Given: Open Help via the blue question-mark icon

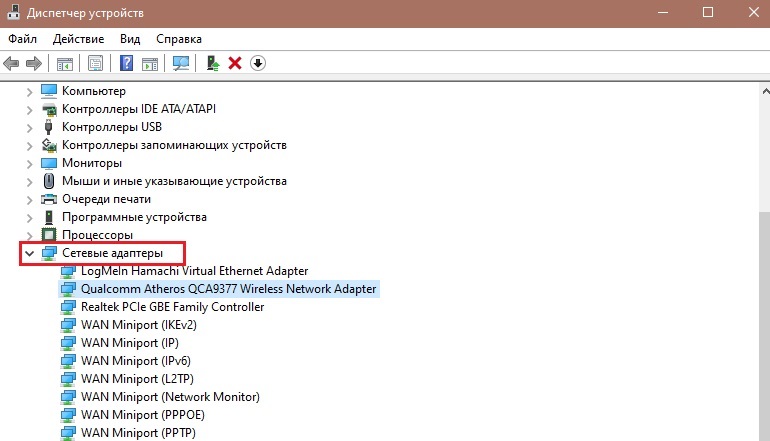Looking at the screenshot, I should 127,63.
